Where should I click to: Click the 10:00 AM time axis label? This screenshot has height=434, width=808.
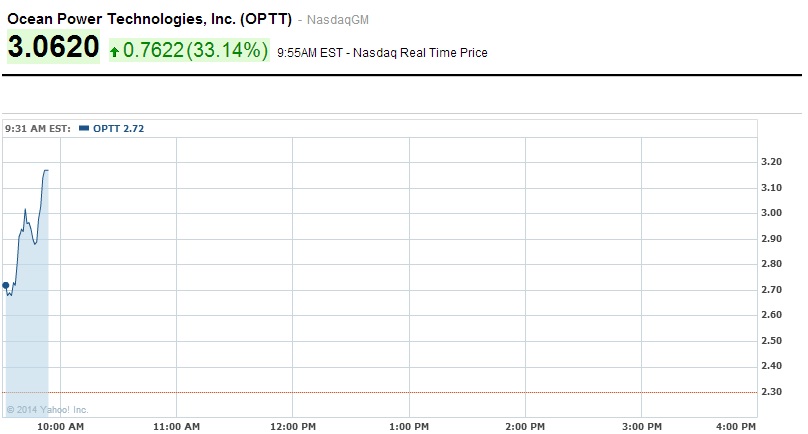pos(61,427)
